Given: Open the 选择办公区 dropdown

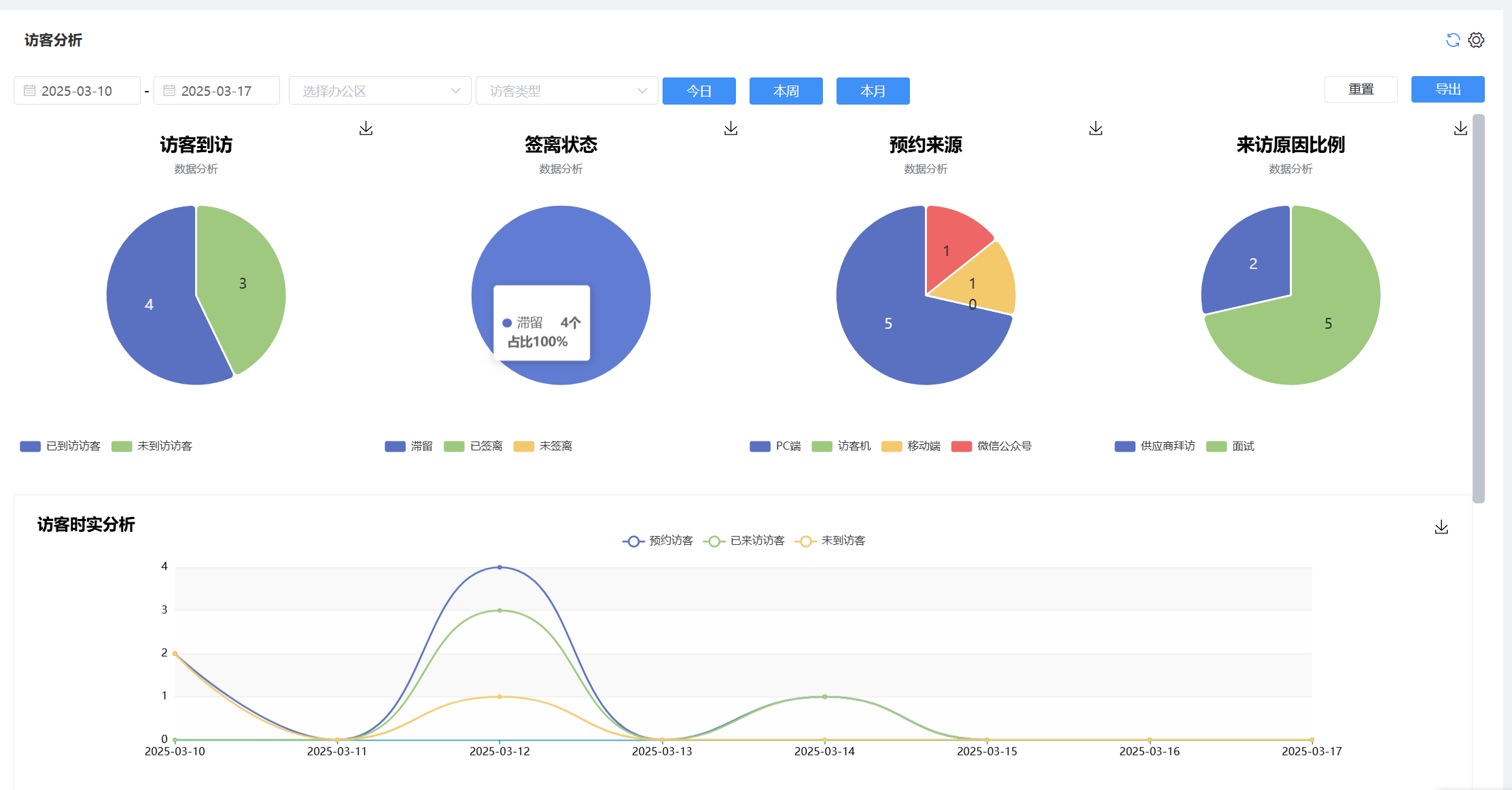Looking at the screenshot, I should point(380,90).
